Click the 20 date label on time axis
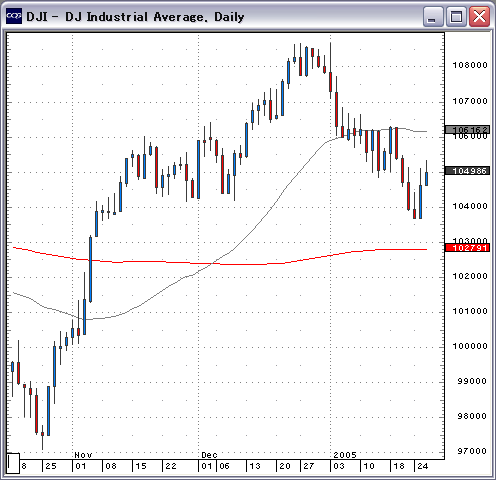This screenshot has height=480, width=496. pyautogui.click(x=285, y=466)
